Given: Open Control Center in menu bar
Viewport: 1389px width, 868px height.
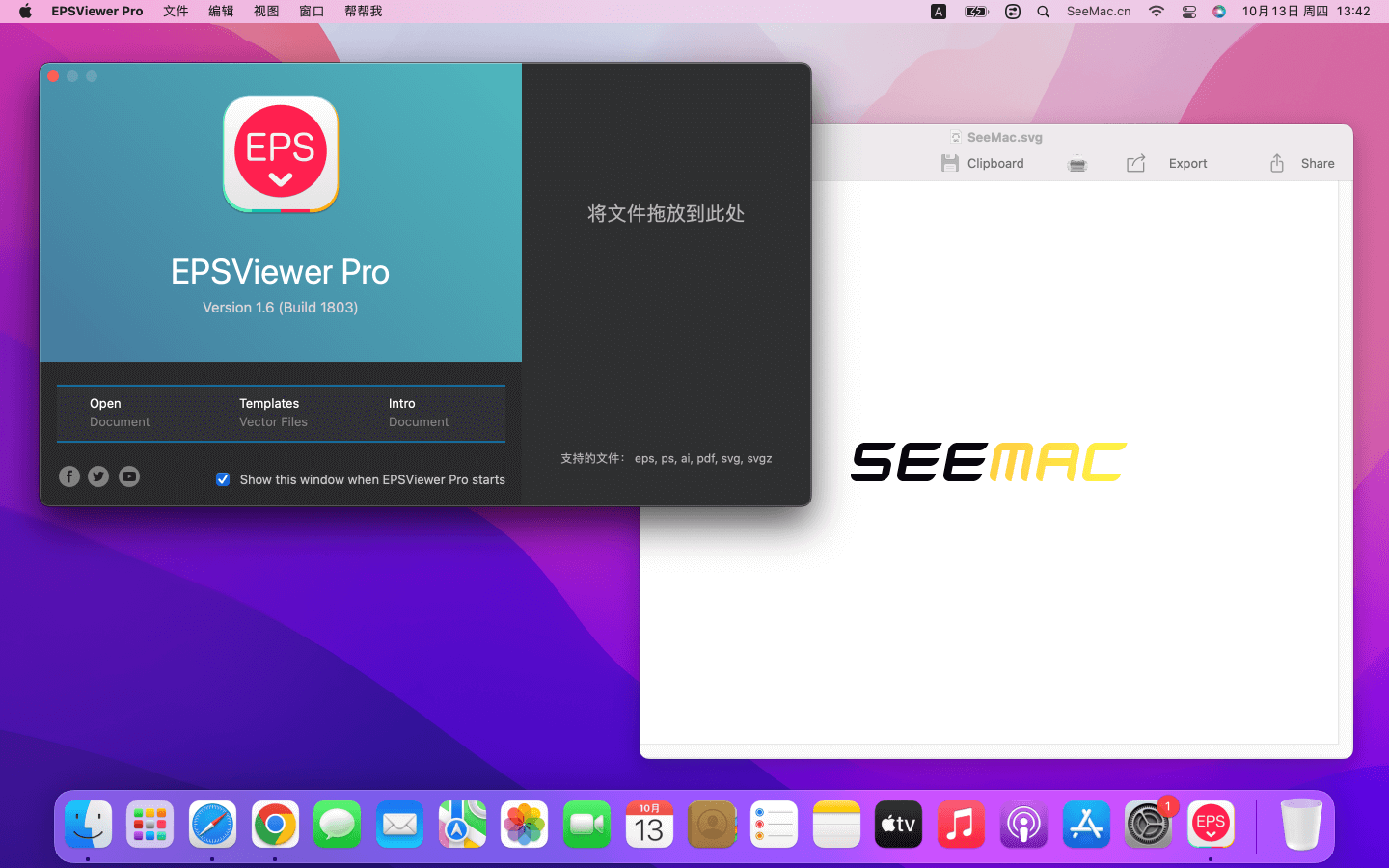Looking at the screenshot, I should click(1189, 12).
